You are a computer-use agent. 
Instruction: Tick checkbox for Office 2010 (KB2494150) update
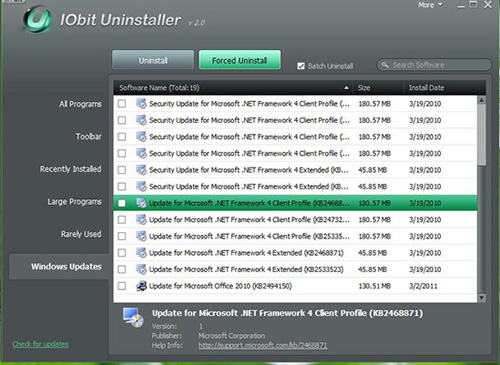(122, 286)
